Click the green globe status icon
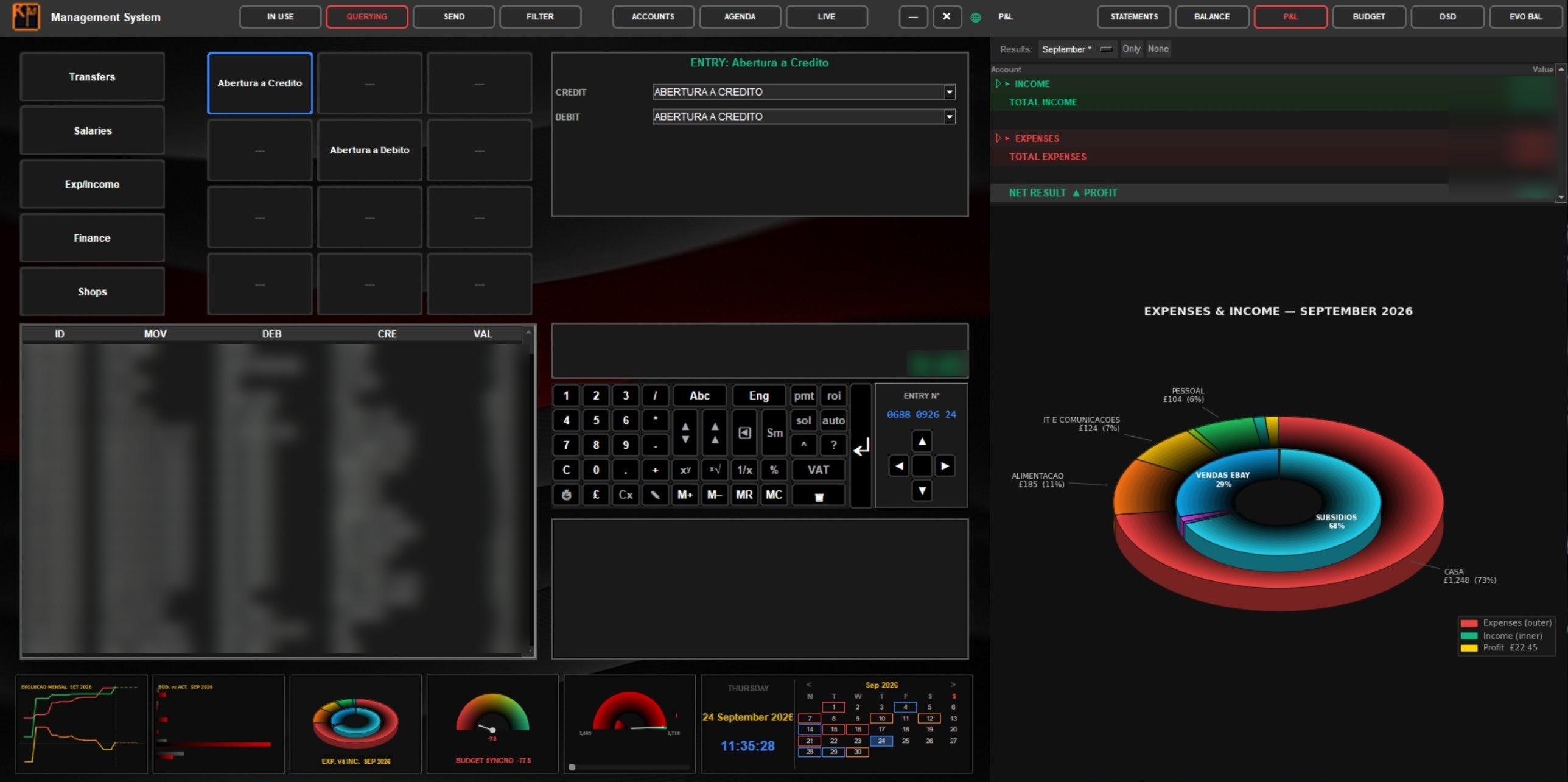Viewport: 1568px width, 782px height. [976, 18]
